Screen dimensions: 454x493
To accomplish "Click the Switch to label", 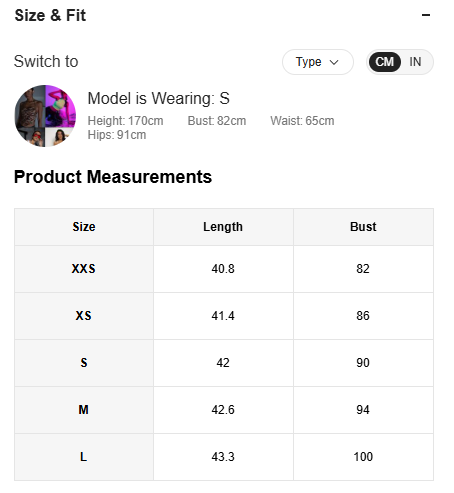I will [x=46, y=61].
